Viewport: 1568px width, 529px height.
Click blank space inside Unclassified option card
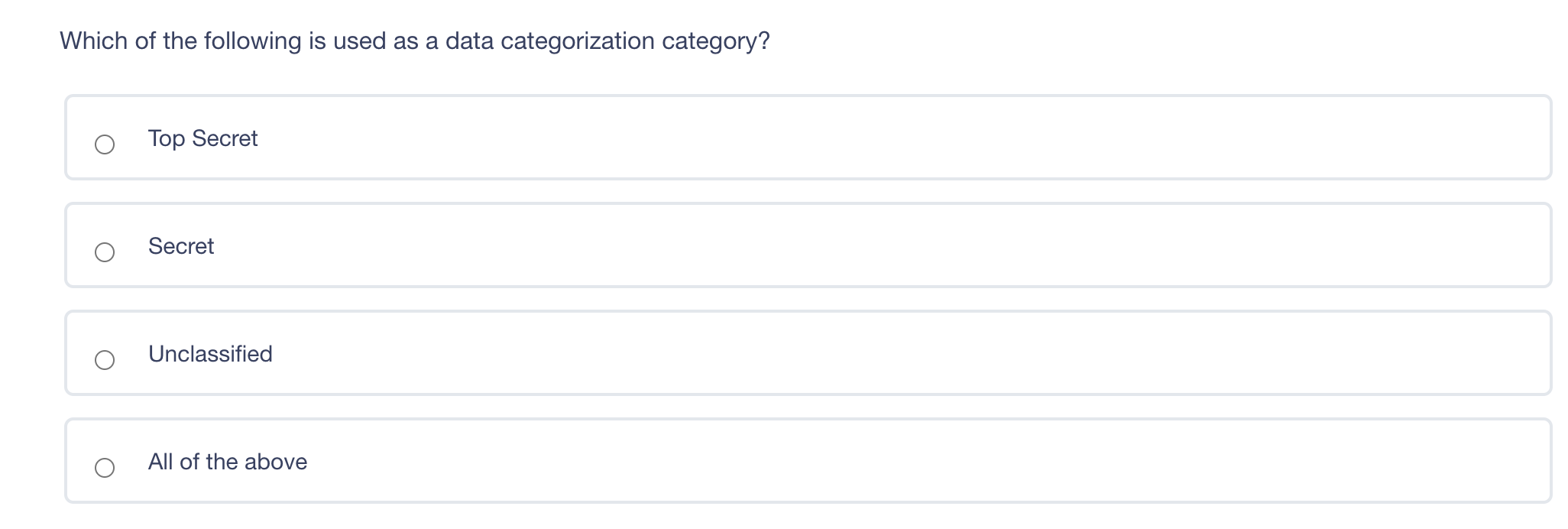pyautogui.click(x=841, y=354)
